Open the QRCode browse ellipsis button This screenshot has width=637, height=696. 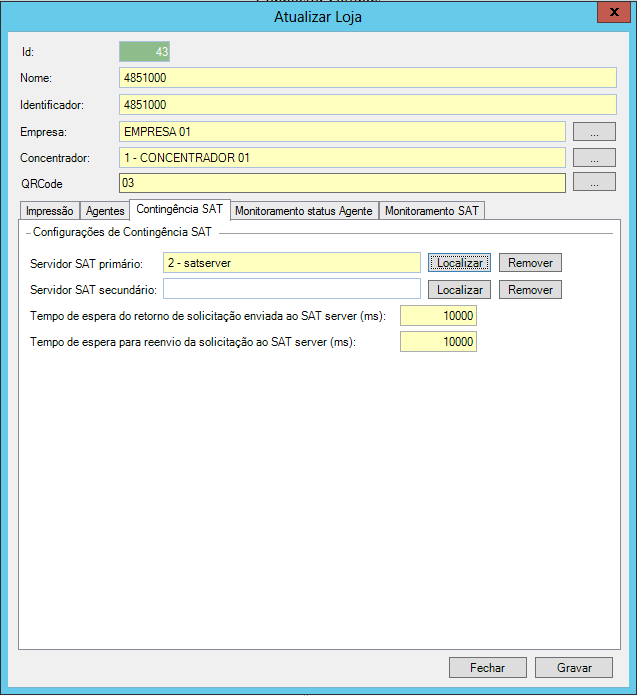(x=594, y=182)
